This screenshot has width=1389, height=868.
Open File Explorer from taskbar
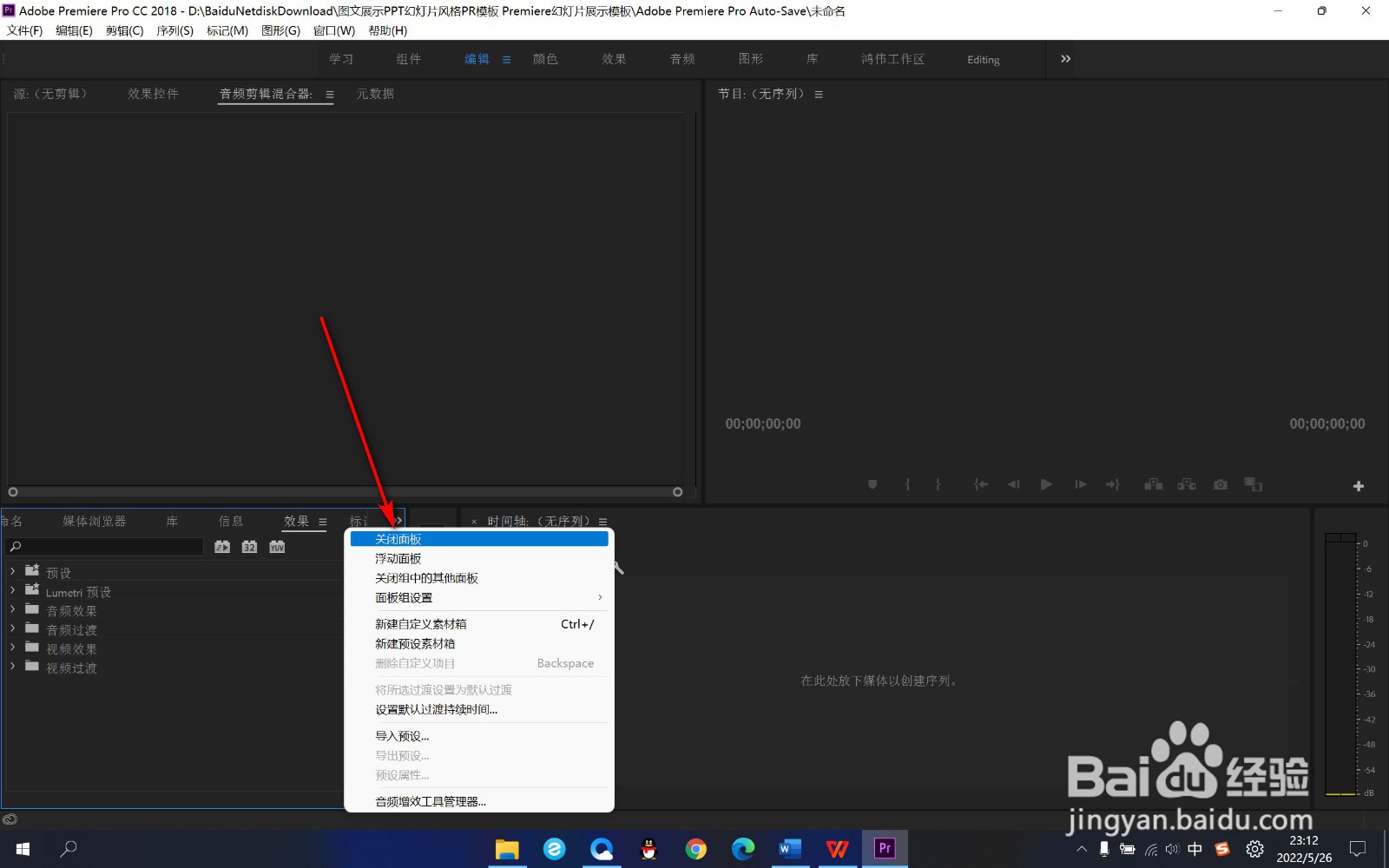507,849
